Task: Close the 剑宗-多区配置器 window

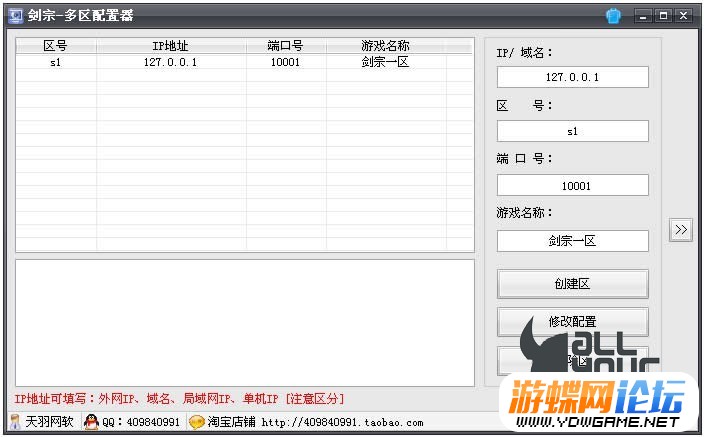Action: tap(683, 16)
